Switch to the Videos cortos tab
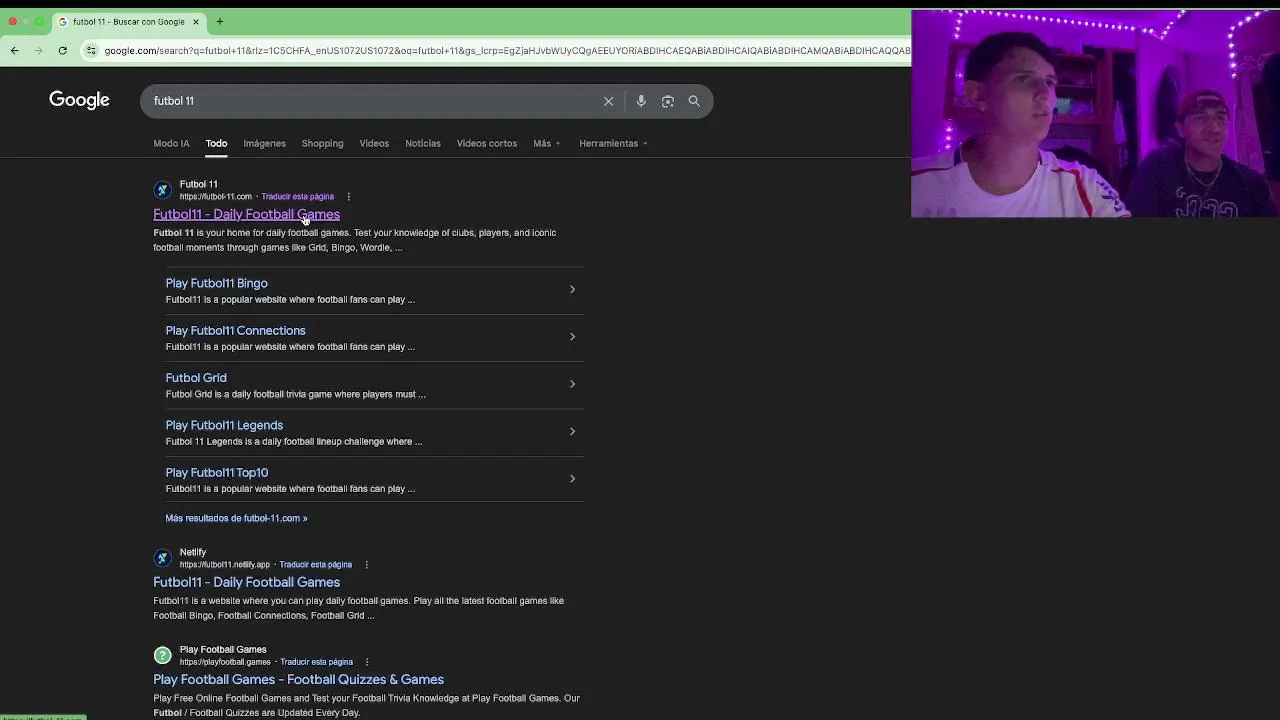 tap(487, 143)
